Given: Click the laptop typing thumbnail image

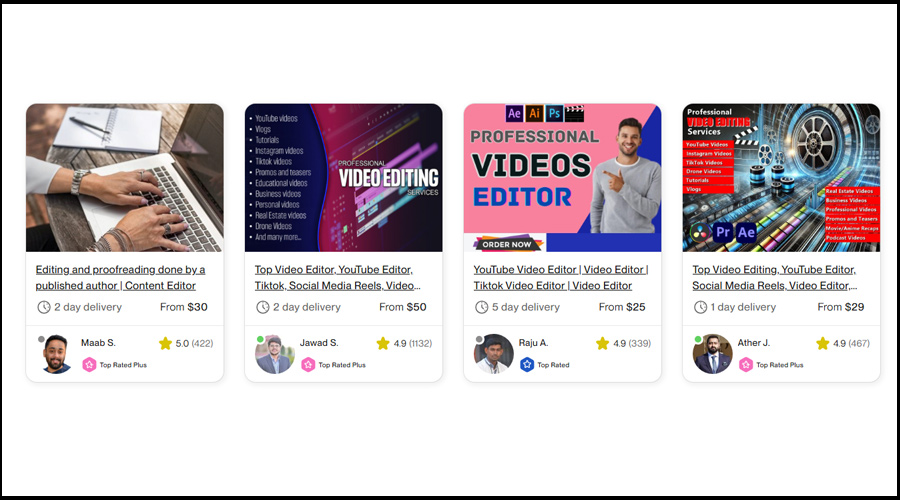Looking at the screenshot, I should [x=125, y=177].
